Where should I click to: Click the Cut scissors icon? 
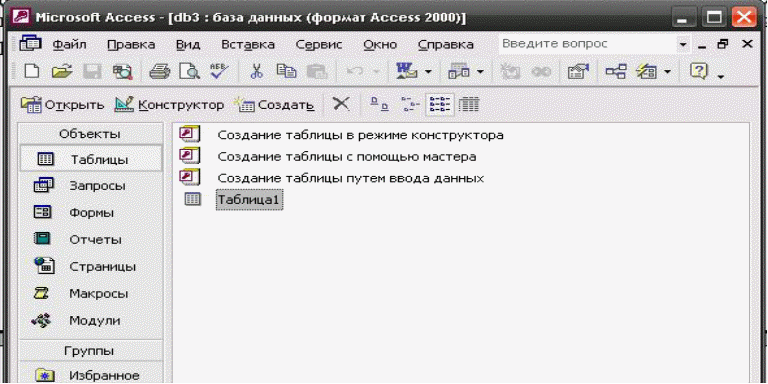click(256, 72)
